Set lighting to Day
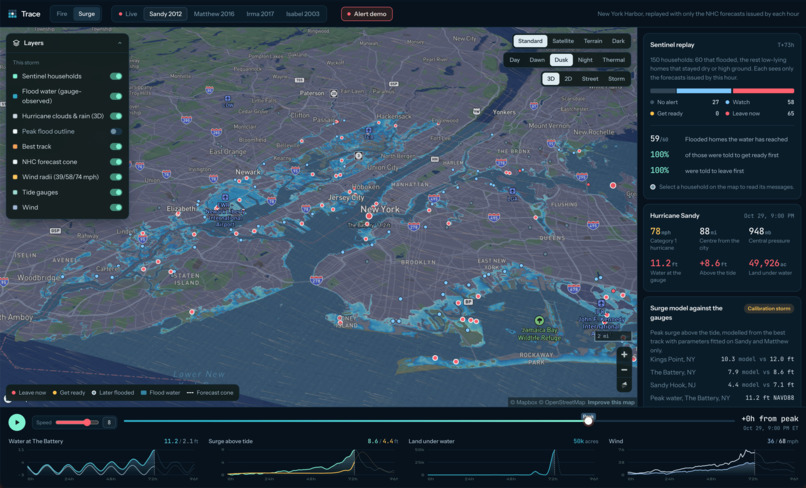This screenshot has width=806, height=488. click(515, 60)
